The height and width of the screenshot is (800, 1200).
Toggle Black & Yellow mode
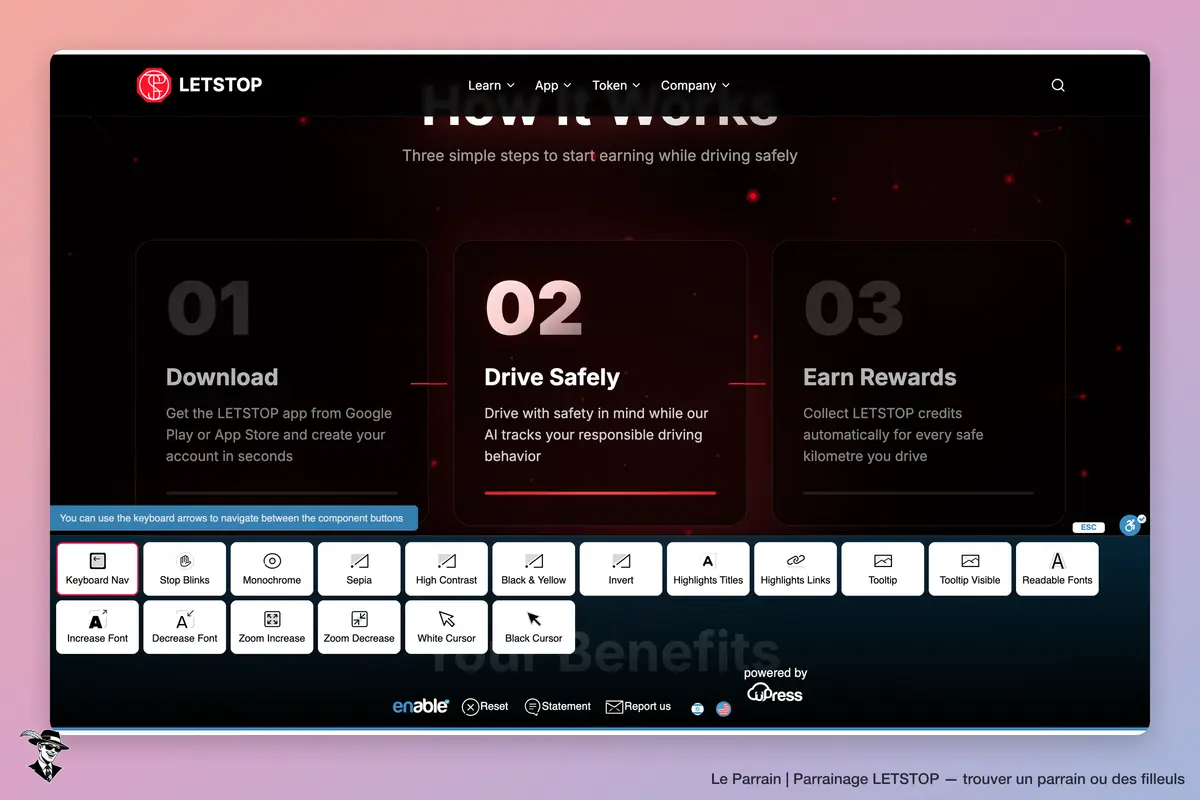(534, 569)
